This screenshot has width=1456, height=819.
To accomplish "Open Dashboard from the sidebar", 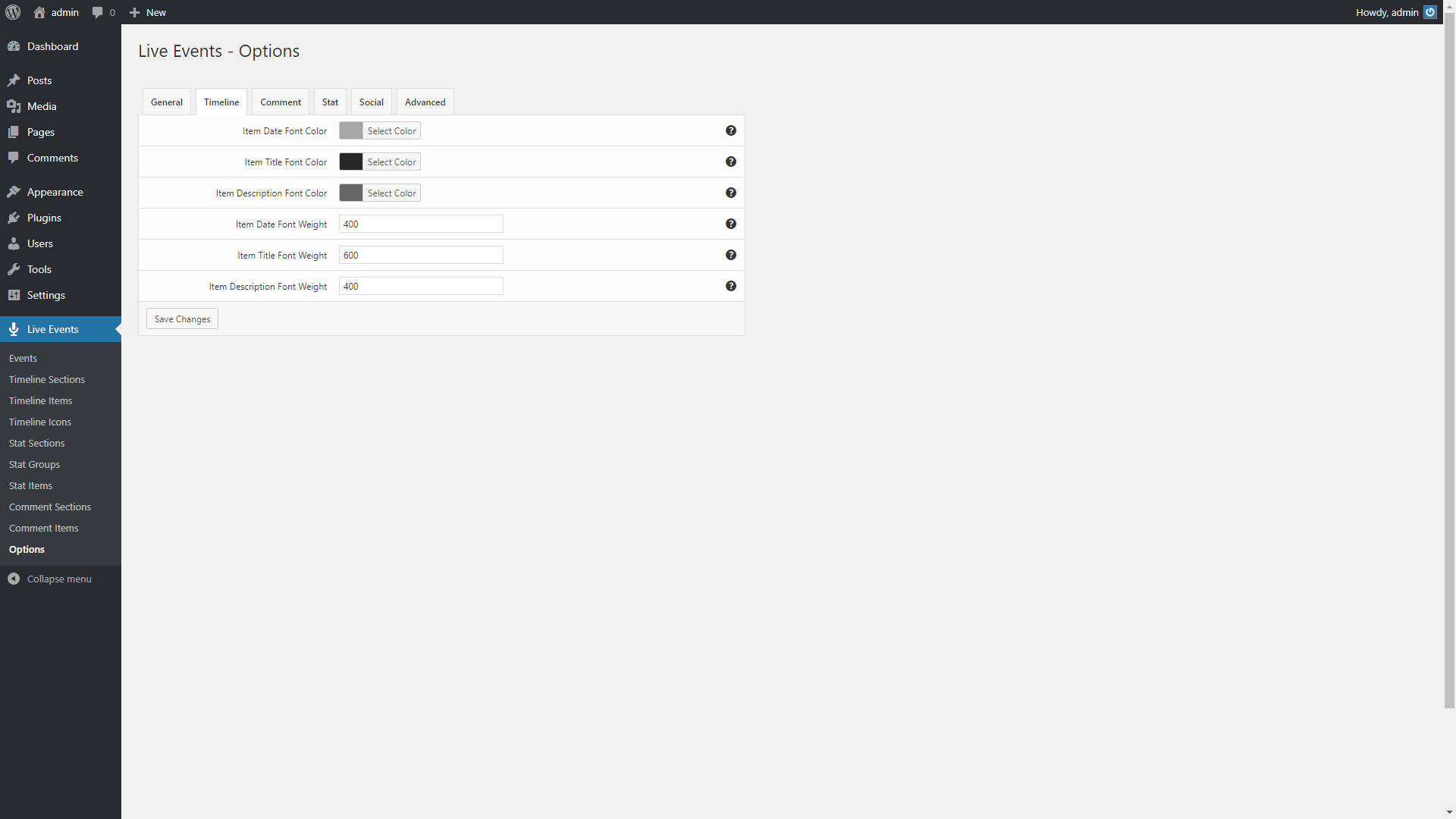I will [x=52, y=46].
